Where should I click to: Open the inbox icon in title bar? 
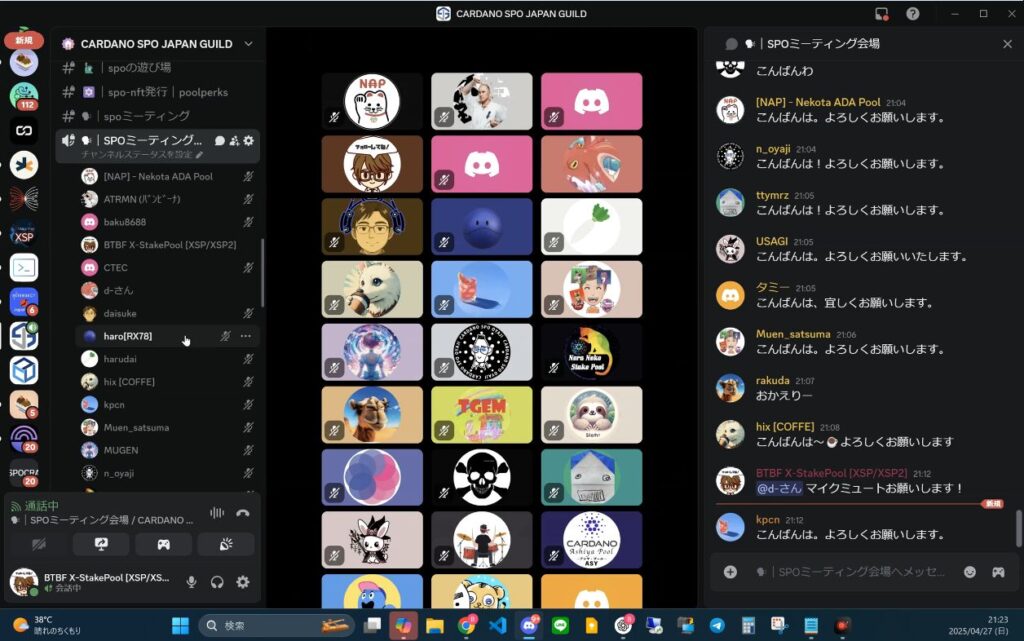881,14
